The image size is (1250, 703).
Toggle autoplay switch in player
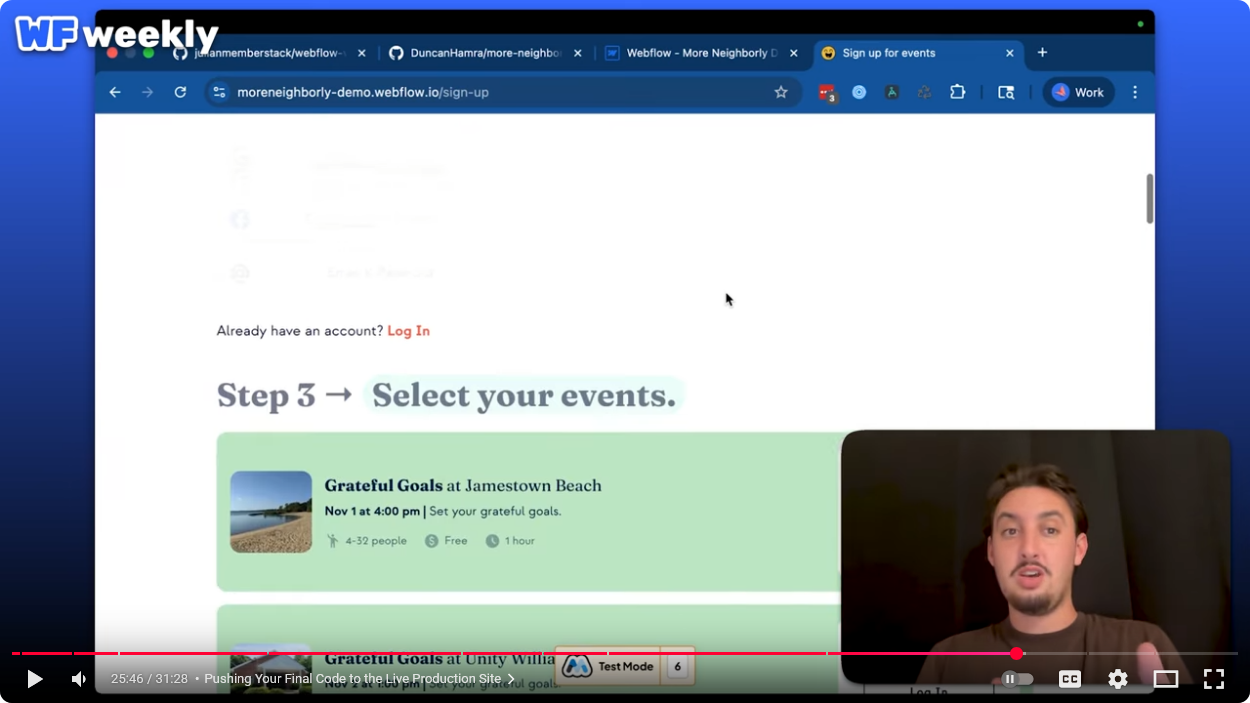pos(1017,679)
